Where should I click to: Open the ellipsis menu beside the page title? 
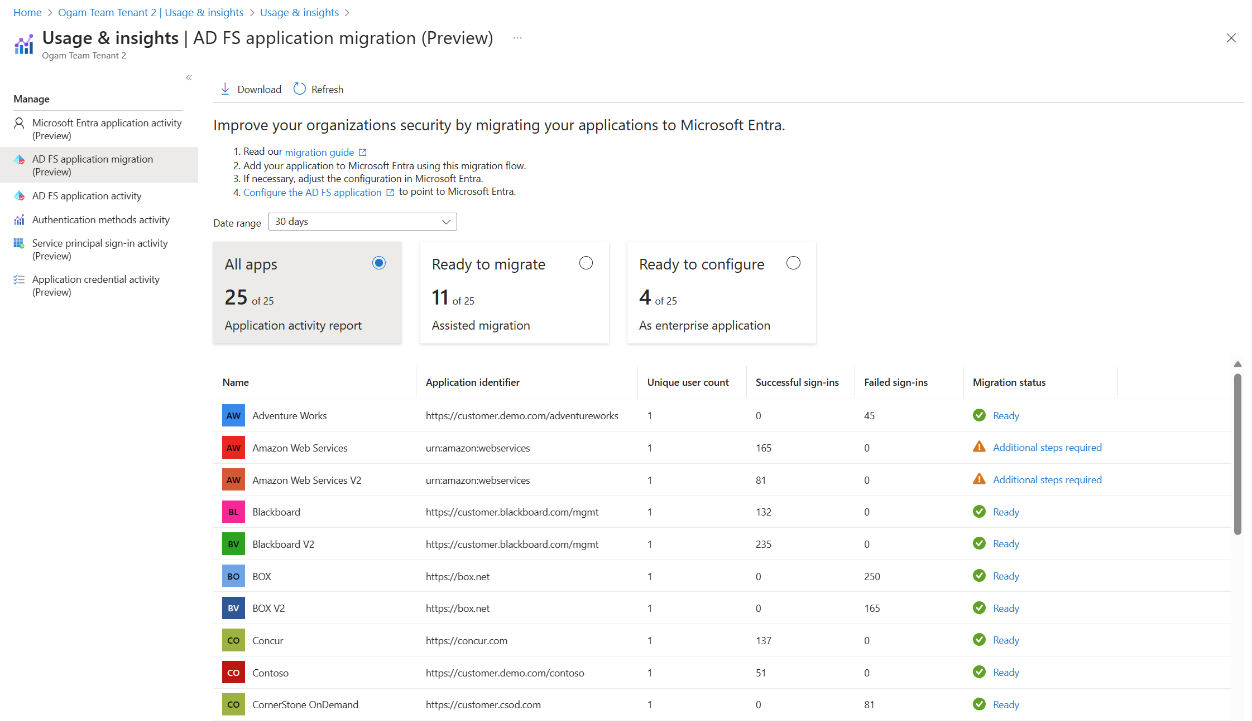517,38
